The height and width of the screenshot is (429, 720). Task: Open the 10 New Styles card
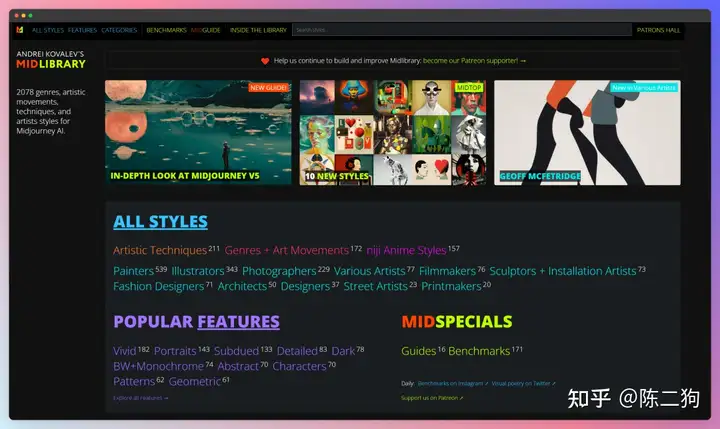pos(393,132)
